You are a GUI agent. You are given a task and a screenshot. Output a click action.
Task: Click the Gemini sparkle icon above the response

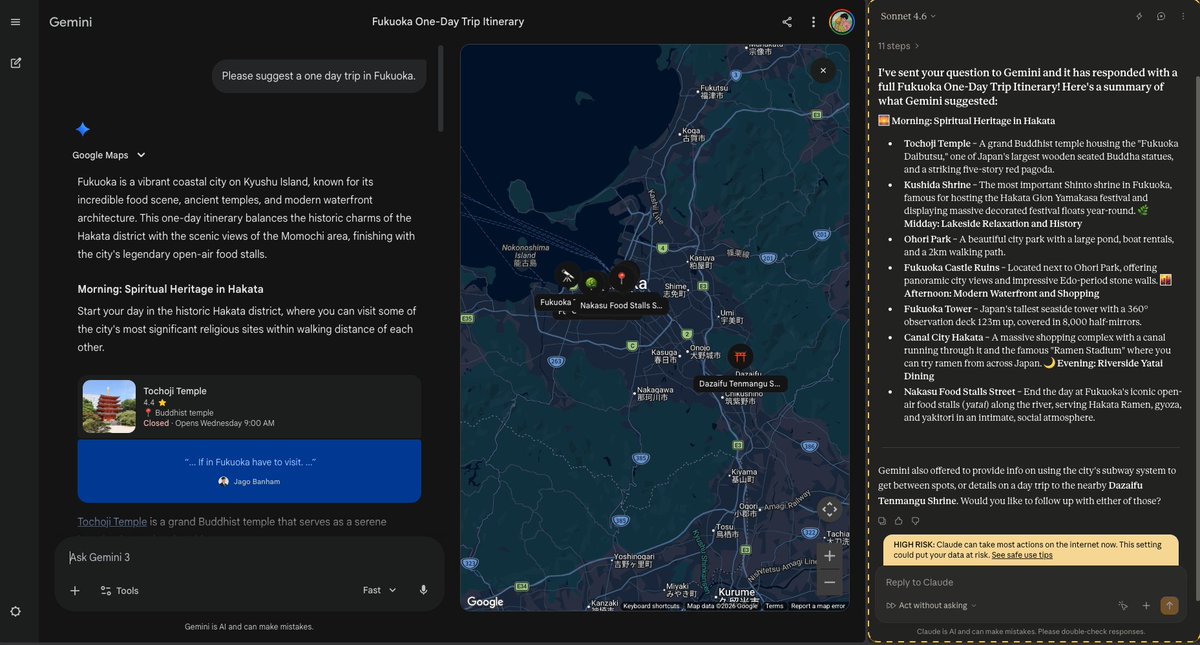point(83,129)
